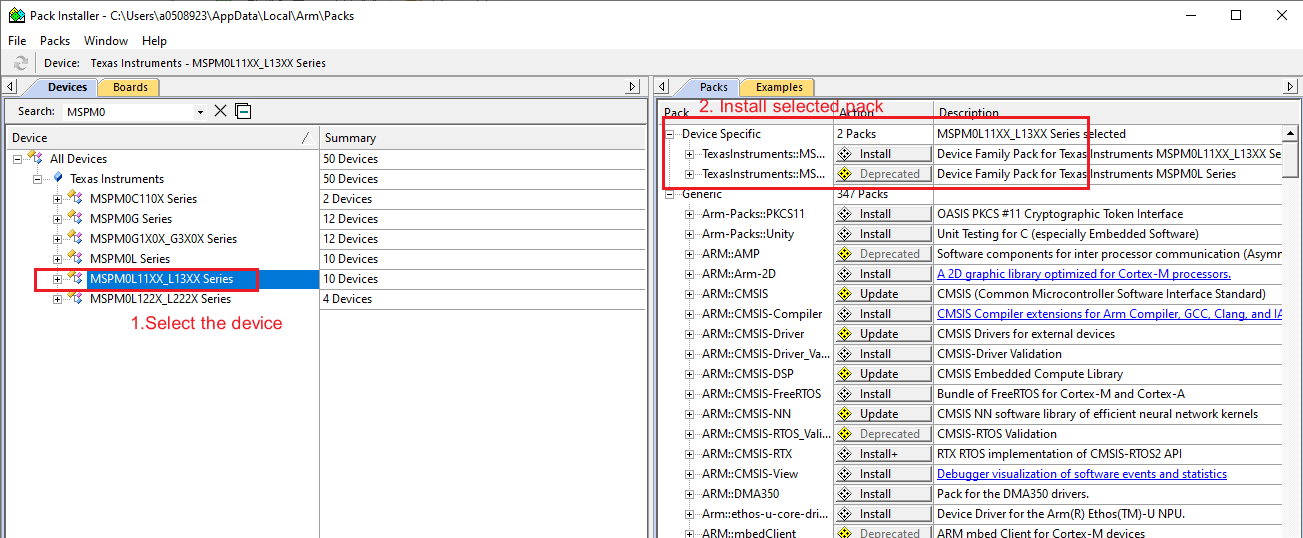
Task: Open the Packs menu
Action: coord(55,41)
